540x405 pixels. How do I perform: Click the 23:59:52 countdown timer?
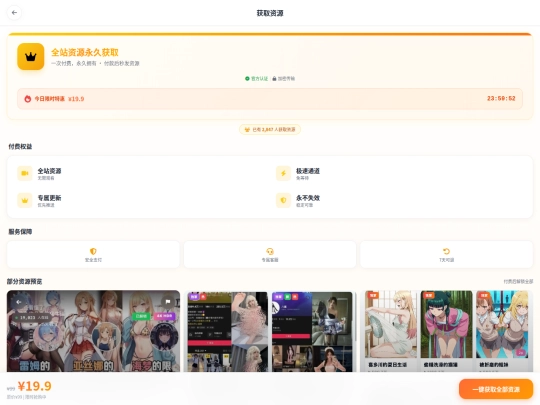pyautogui.click(x=501, y=98)
